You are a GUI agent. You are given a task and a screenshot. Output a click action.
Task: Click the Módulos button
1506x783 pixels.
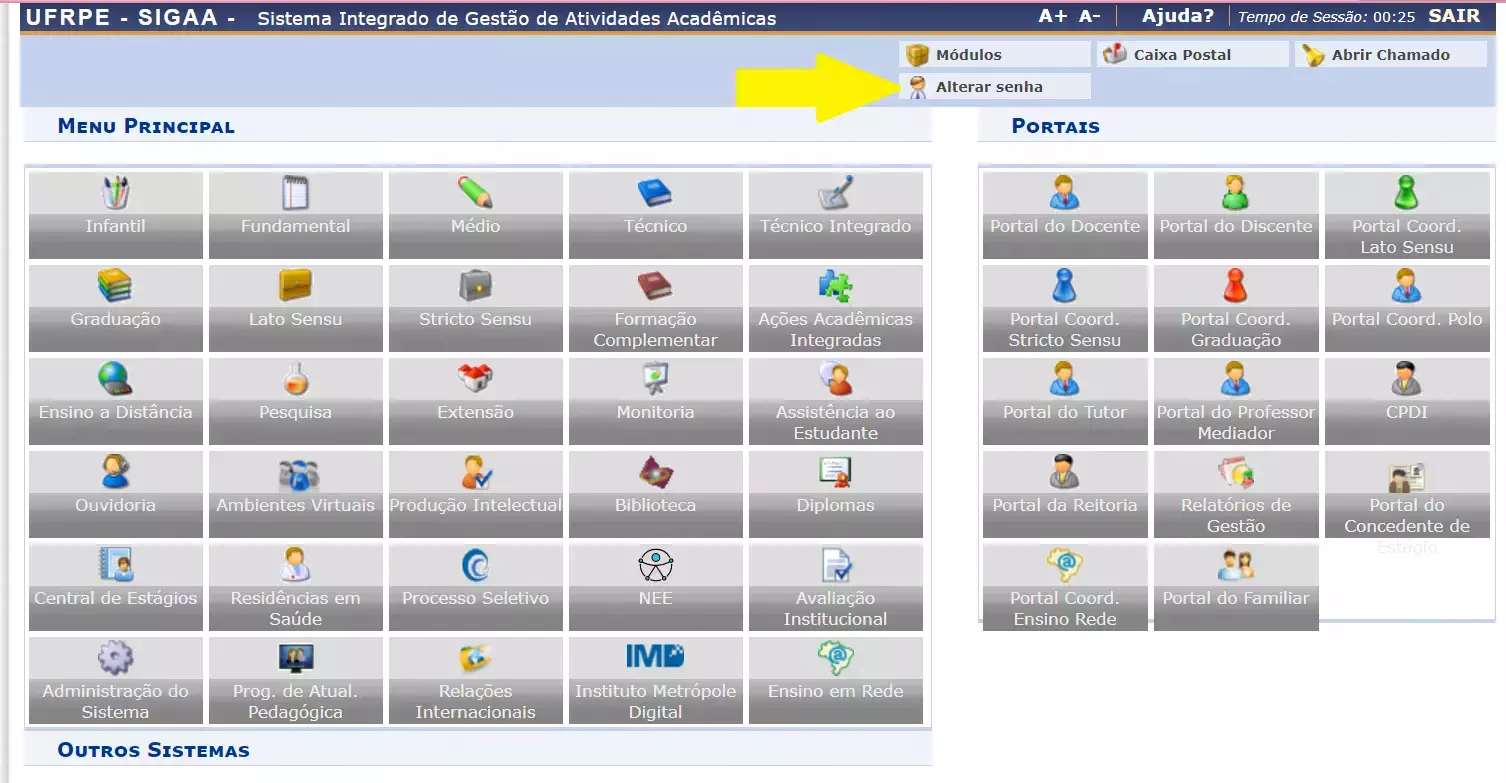[967, 55]
